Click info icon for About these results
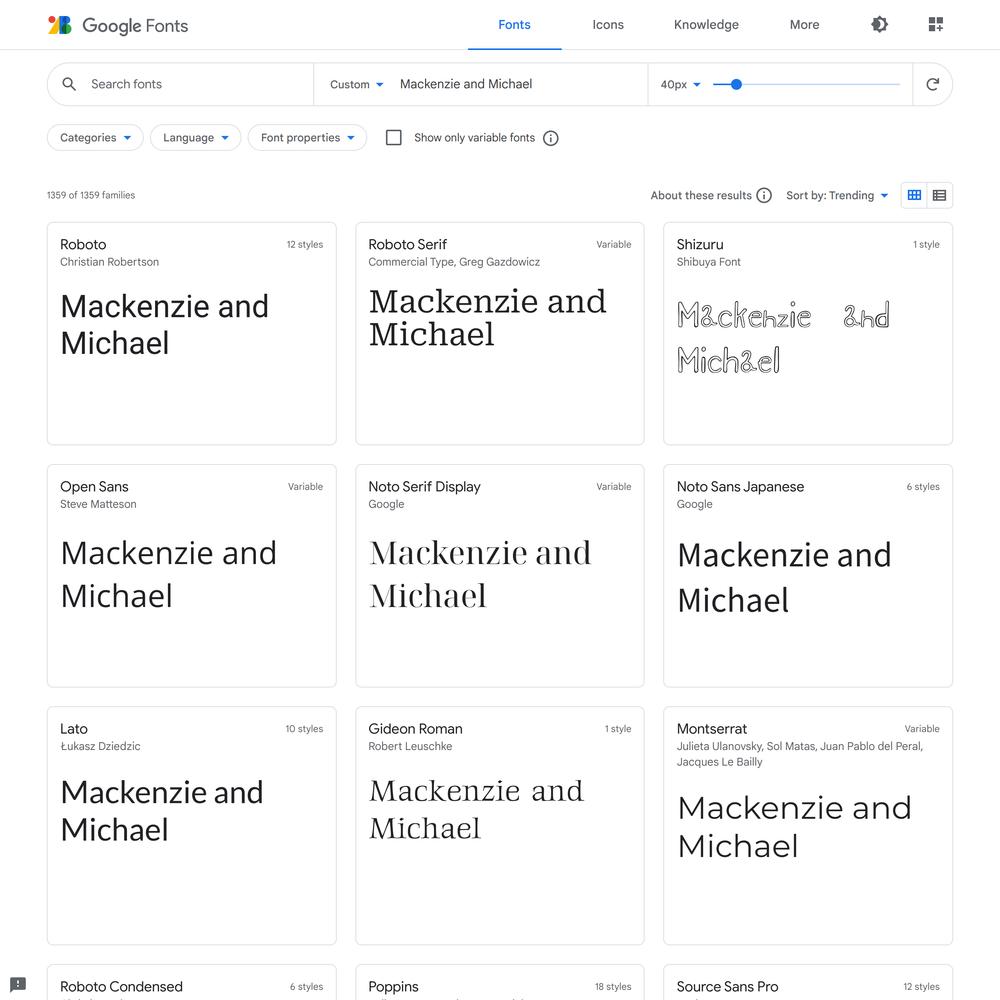Image resolution: width=1000 pixels, height=1000 pixels. pyautogui.click(x=764, y=196)
